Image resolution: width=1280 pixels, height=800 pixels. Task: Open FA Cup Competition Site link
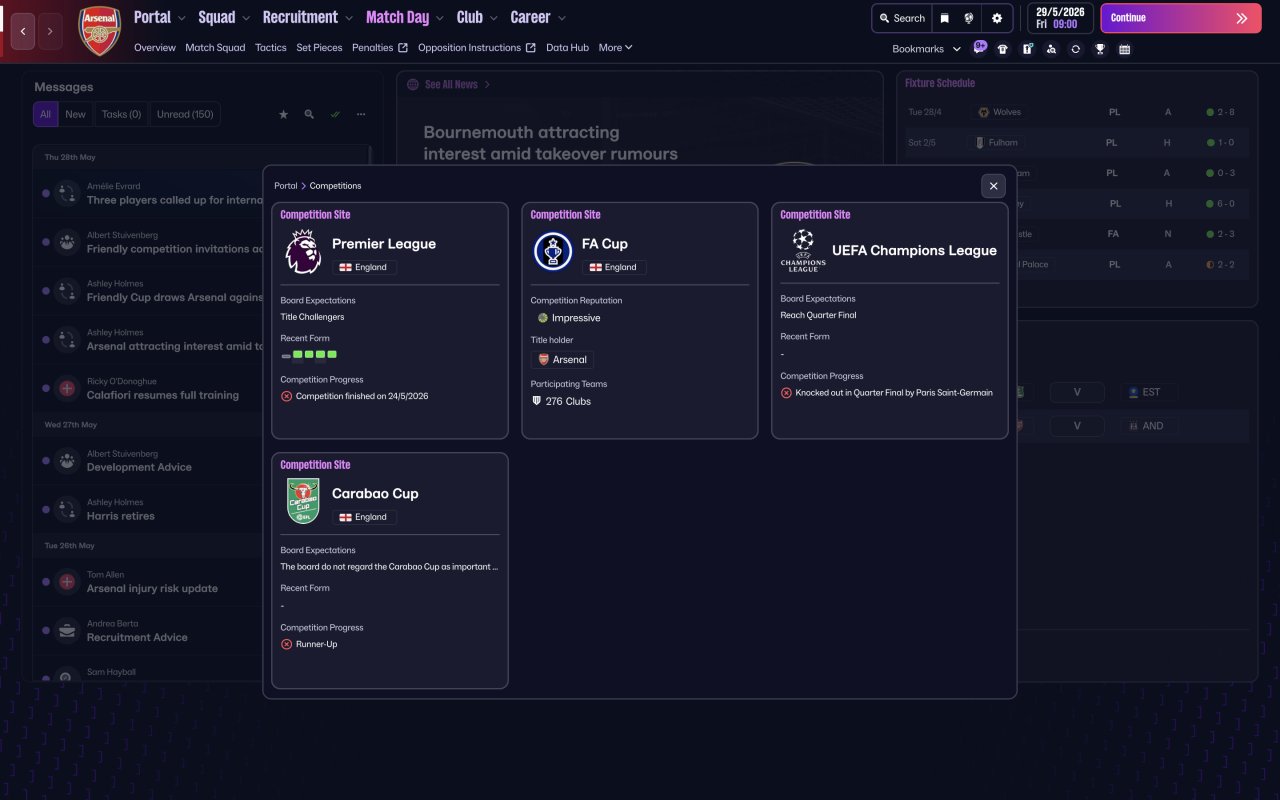click(x=565, y=215)
